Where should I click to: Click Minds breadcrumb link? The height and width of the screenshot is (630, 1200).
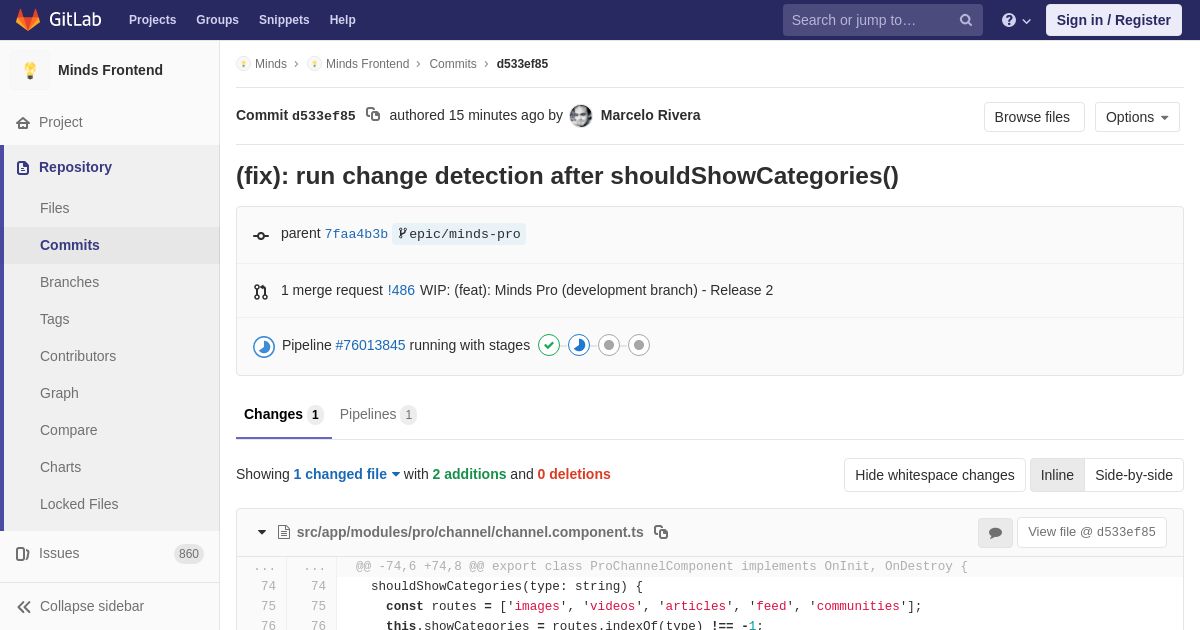tap(271, 64)
